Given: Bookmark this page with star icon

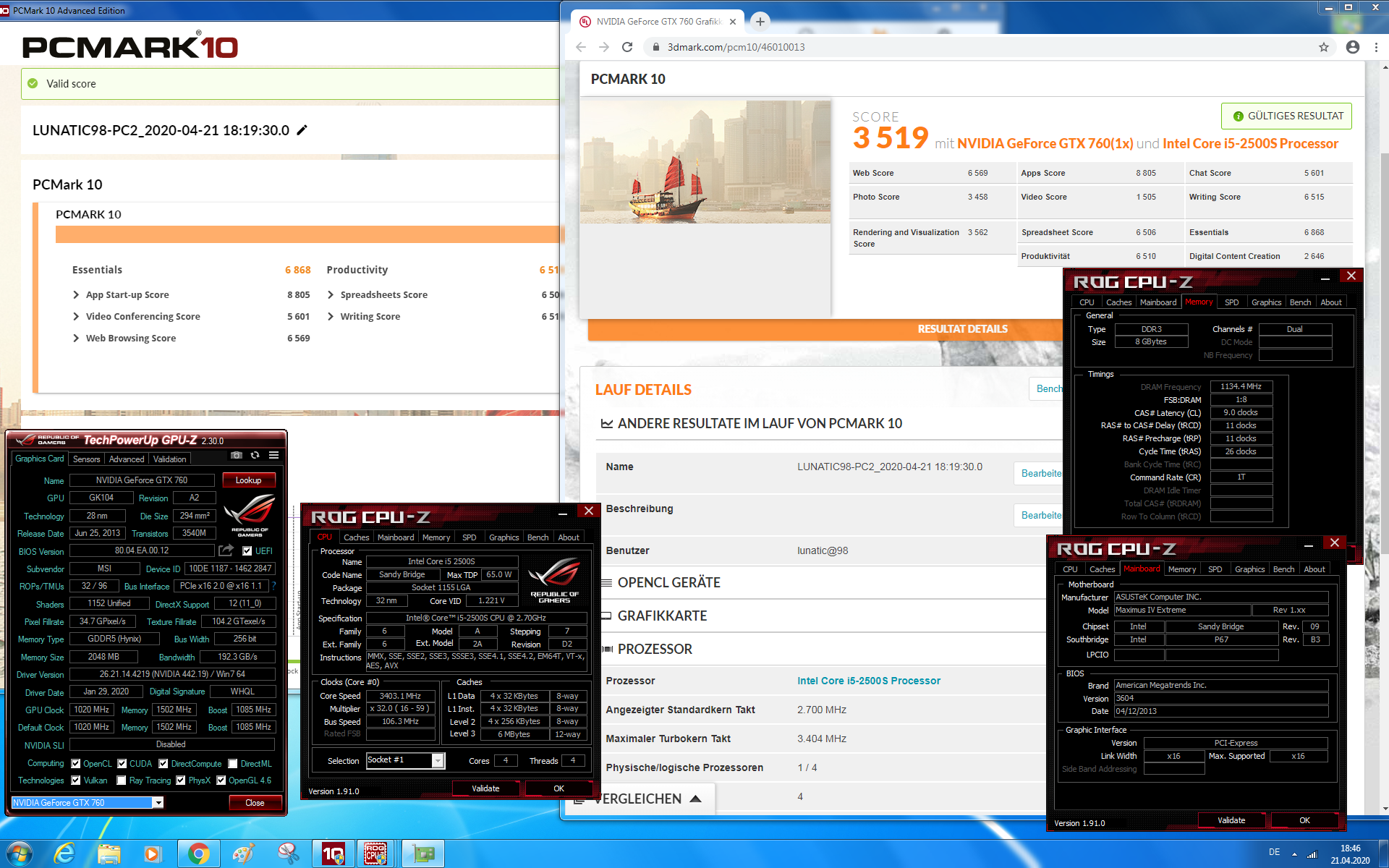Looking at the screenshot, I should coord(1324,47).
